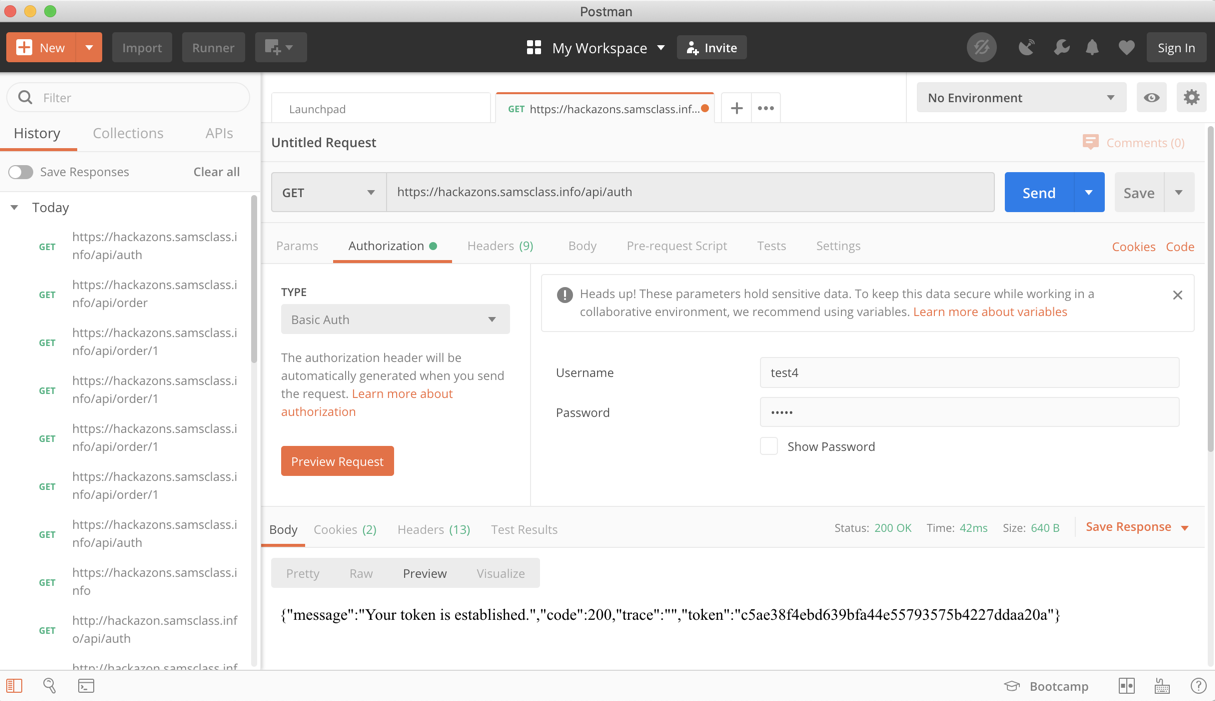Select the History sidebar tab
The image size is (1215, 701).
(x=37, y=133)
